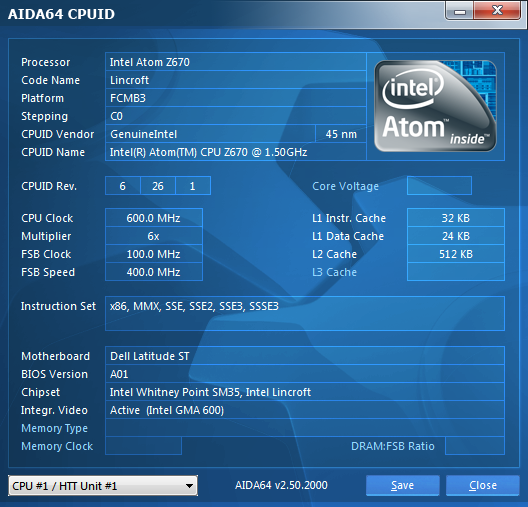Click the AIDA64 CPUID window title
The width and height of the screenshot is (528, 507).
pos(61,14)
